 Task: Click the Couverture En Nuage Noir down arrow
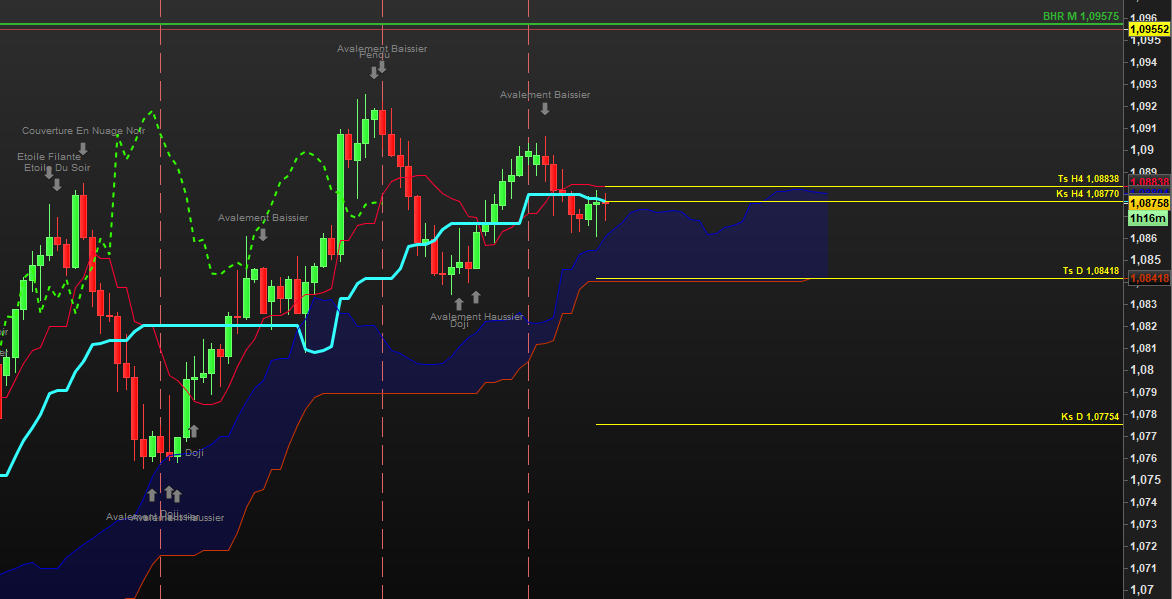[83, 148]
